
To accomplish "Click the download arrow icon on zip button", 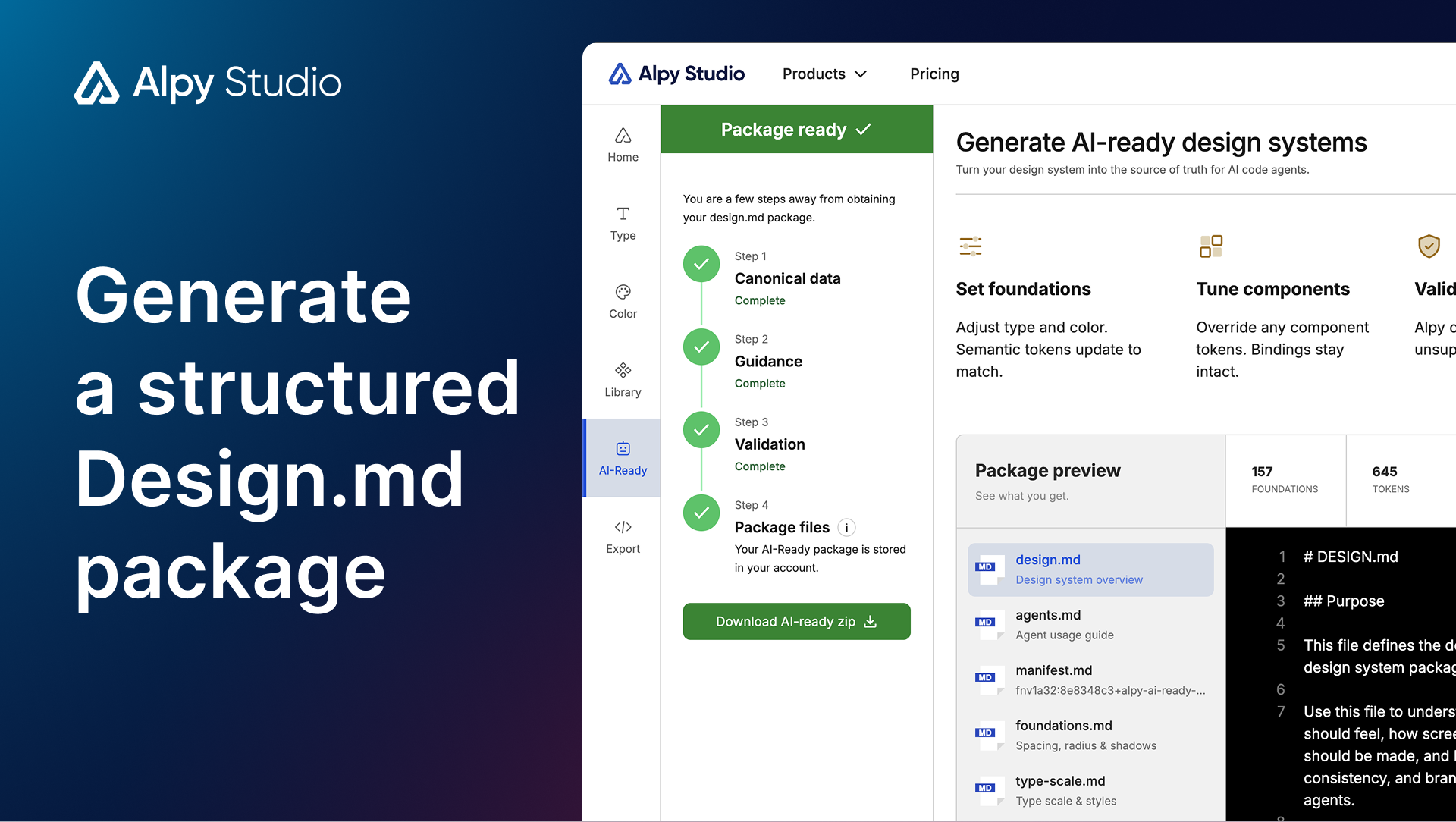I will pos(871,622).
